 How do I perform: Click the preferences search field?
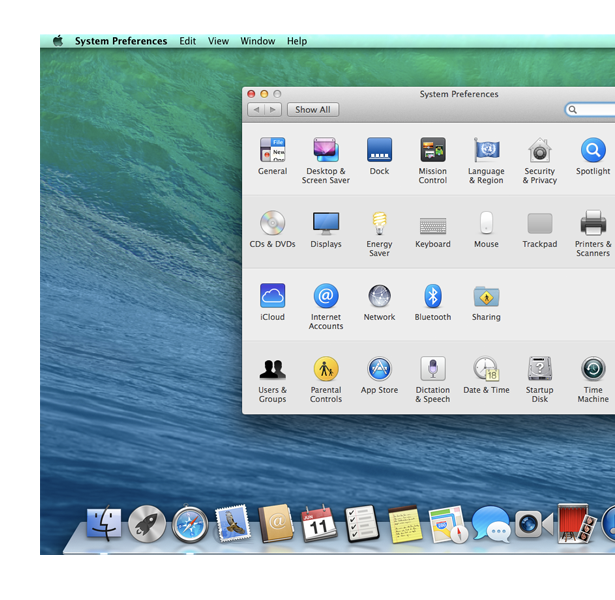[590, 109]
